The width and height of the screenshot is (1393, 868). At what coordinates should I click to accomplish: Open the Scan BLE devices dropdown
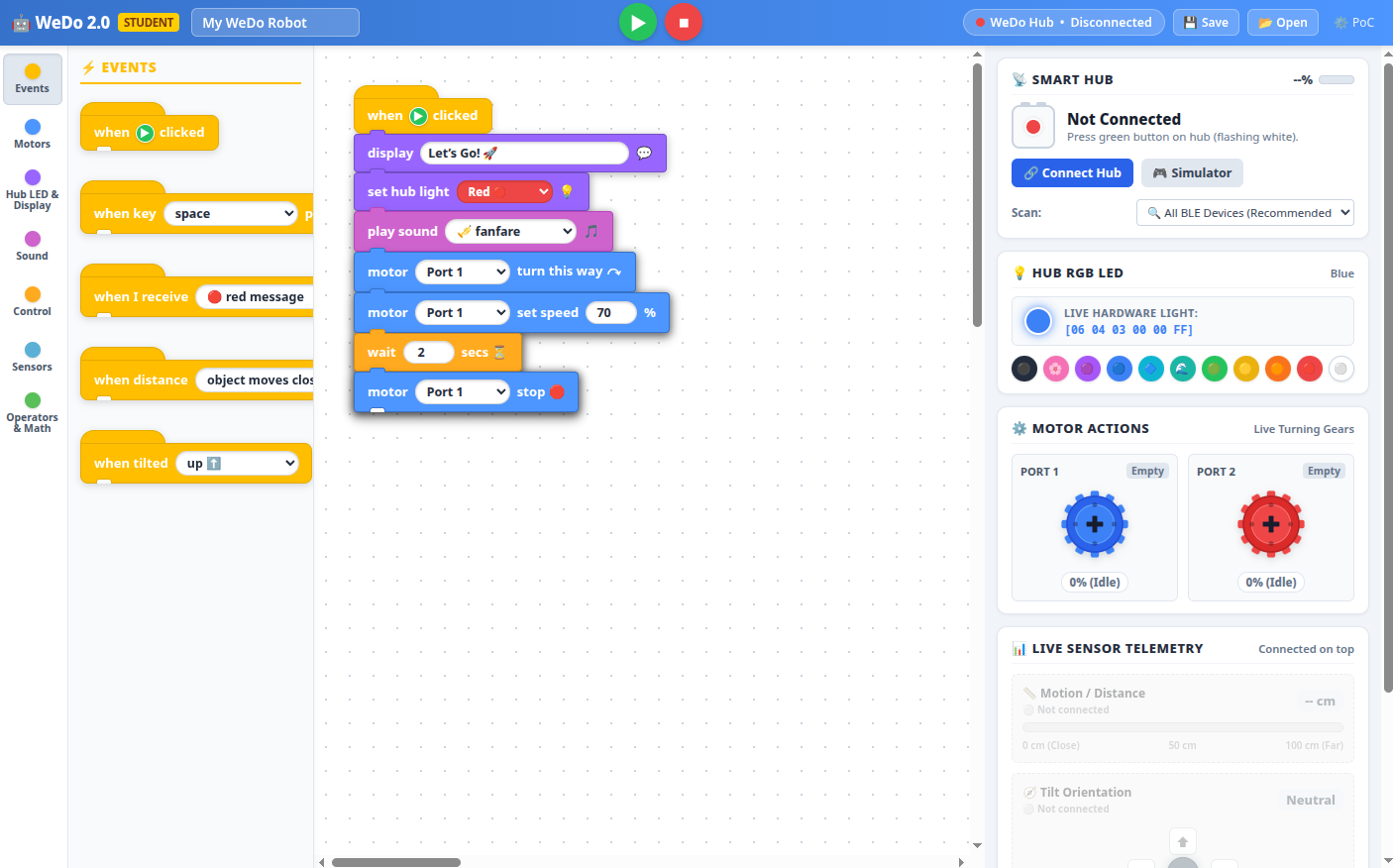1245,212
